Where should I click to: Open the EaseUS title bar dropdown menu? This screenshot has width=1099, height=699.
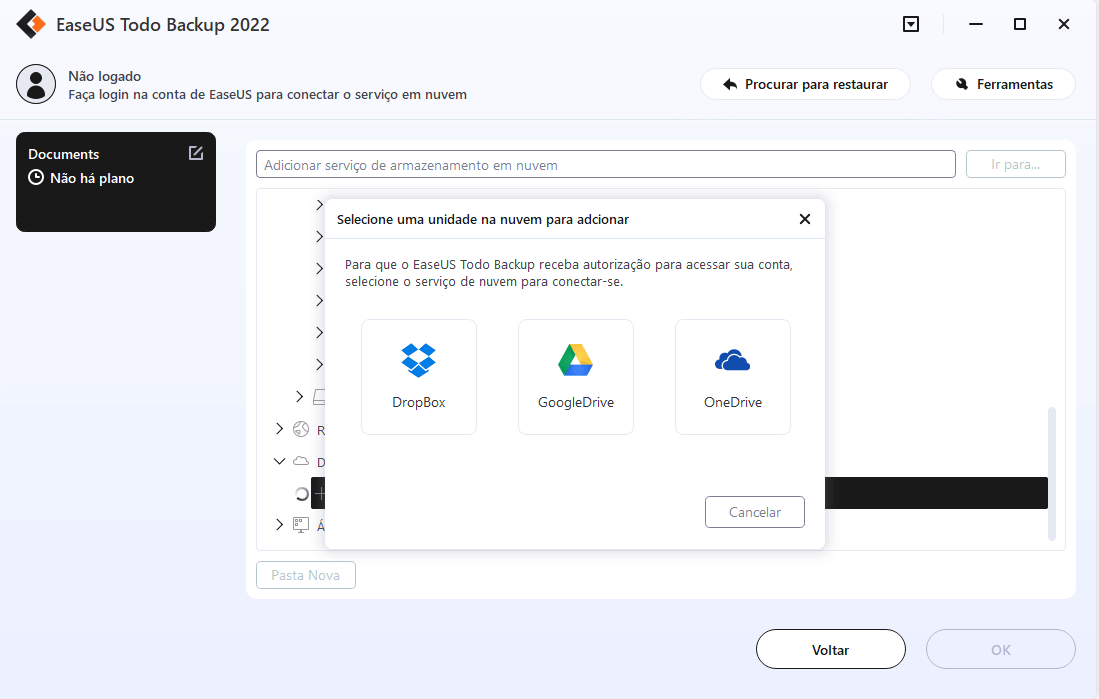pyautogui.click(x=910, y=25)
